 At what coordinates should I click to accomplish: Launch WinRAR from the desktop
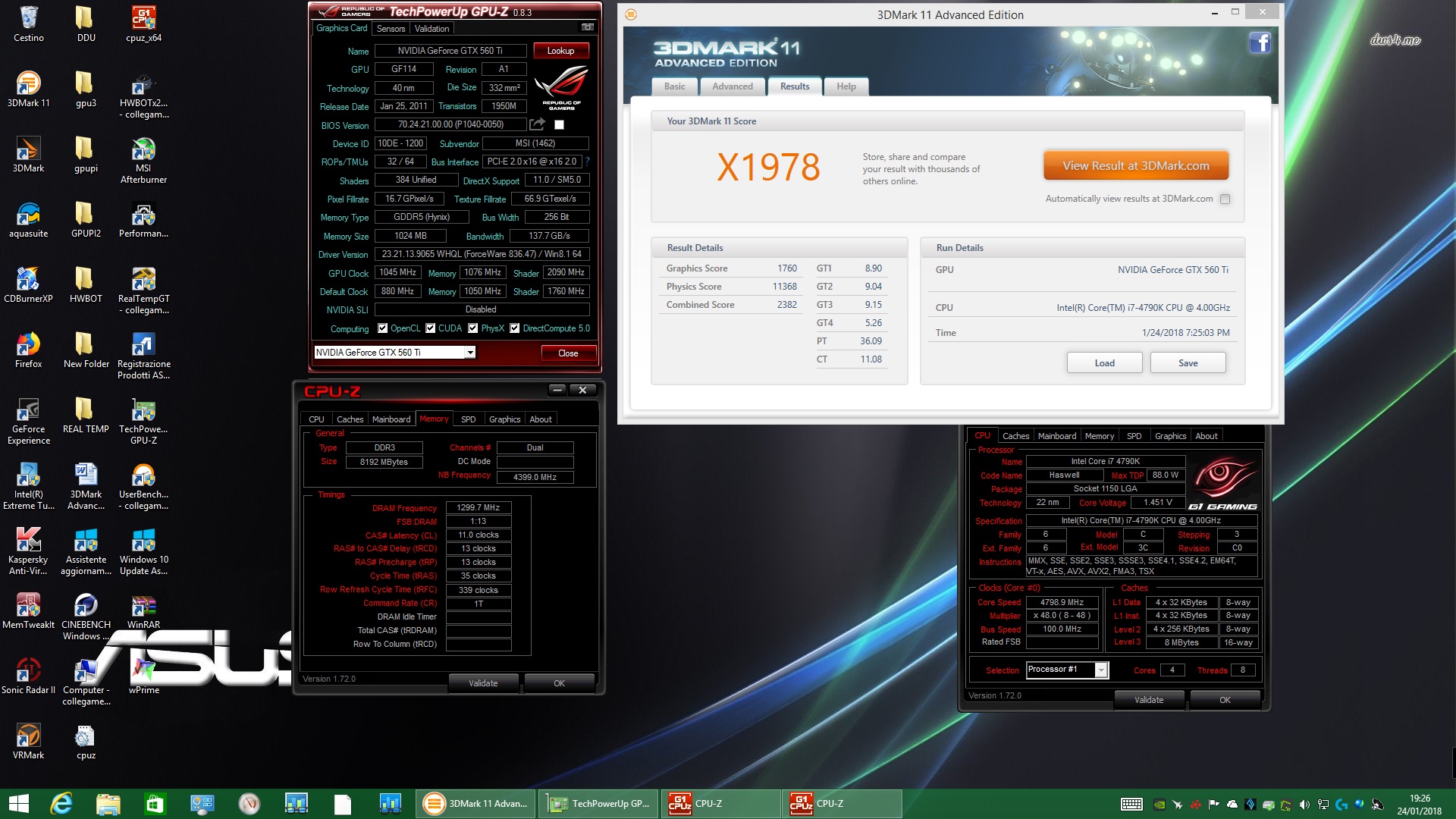tap(143, 611)
